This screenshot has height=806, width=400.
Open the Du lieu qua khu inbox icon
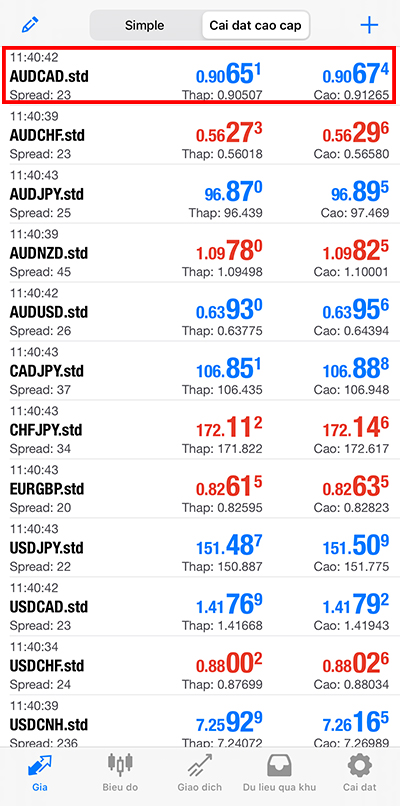point(279,766)
